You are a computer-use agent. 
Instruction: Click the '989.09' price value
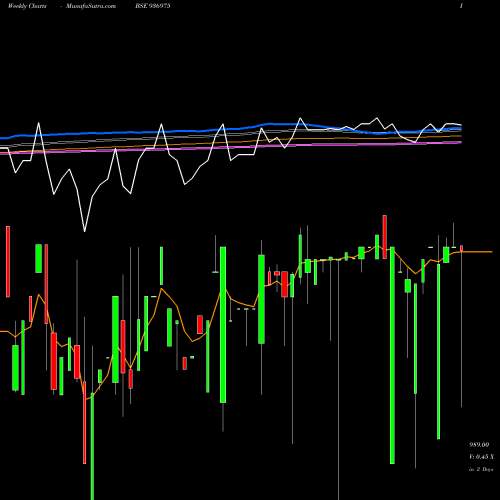coord(479,445)
